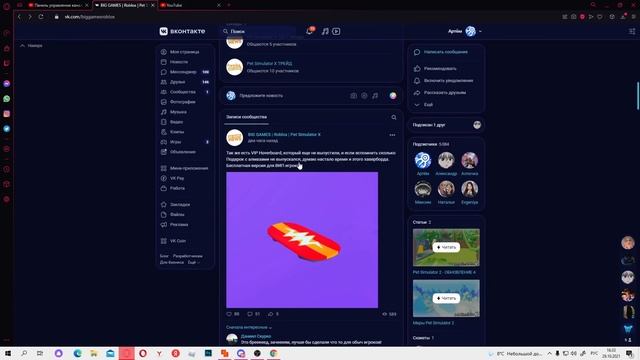The height and width of the screenshot is (360, 640).
Task: Open the video icon in VK header
Action: 336,31
